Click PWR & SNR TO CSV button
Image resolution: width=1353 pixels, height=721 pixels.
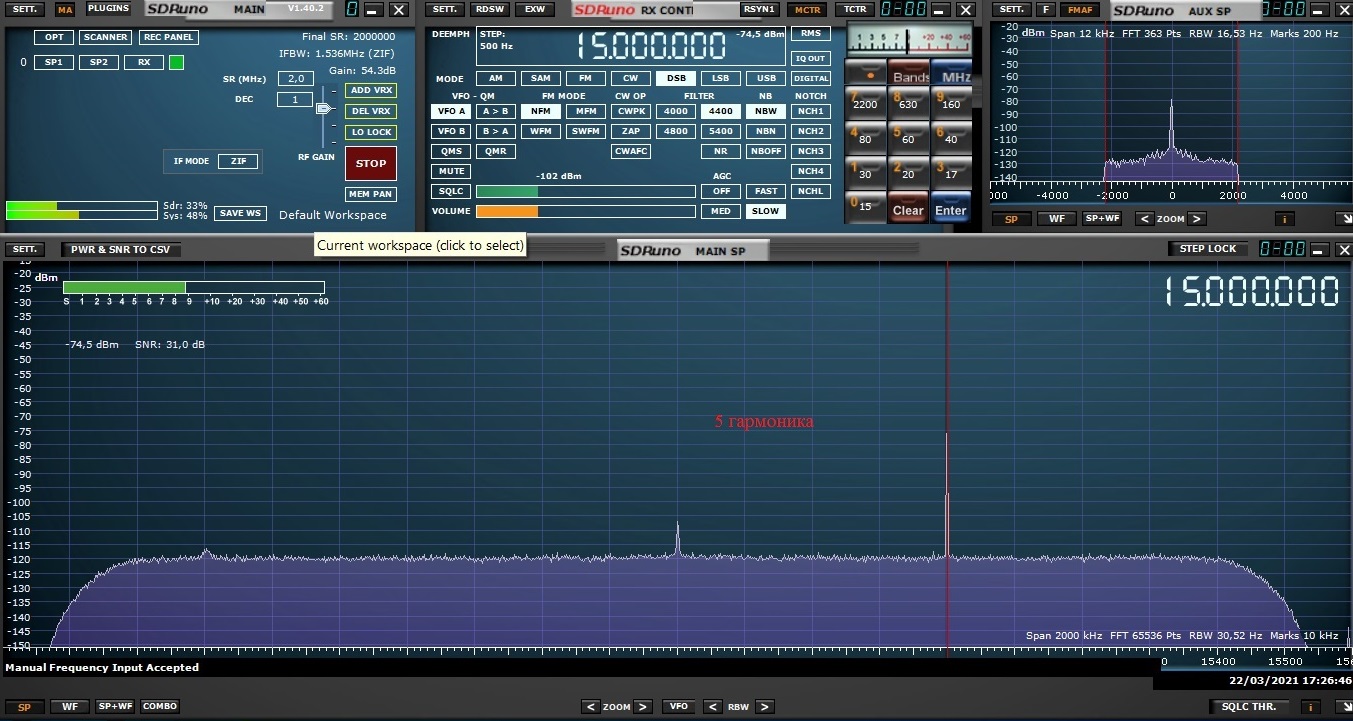click(x=119, y=250)
